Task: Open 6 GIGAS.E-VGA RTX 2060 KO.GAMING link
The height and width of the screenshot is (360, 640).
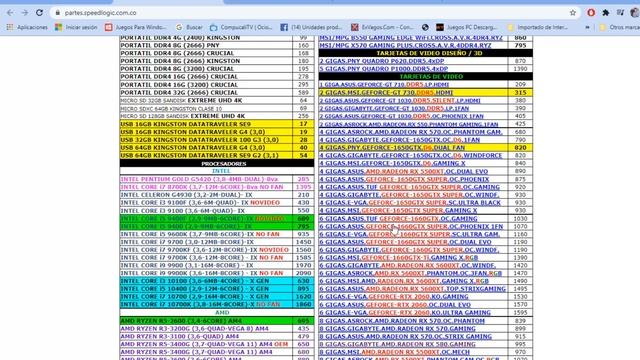Action: 393,297
